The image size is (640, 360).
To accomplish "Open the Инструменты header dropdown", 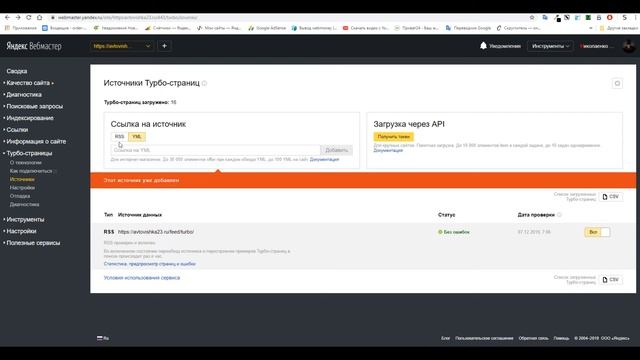I will [550, 46].
